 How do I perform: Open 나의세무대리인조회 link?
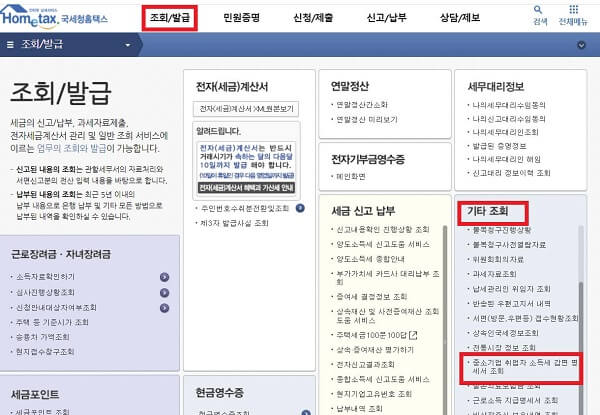[x=505, y=132]
